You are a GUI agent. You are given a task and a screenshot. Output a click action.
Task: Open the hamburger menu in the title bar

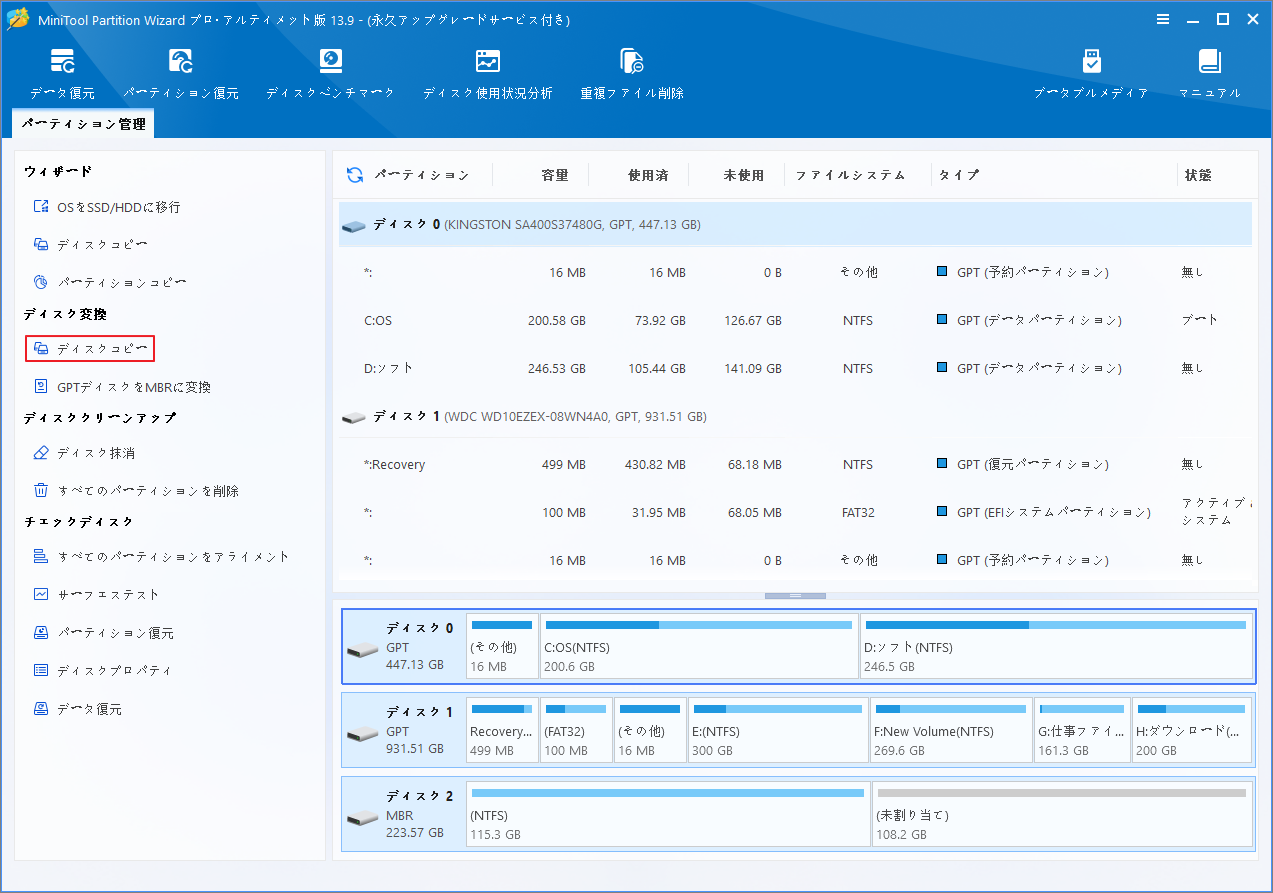point(1163,19)
